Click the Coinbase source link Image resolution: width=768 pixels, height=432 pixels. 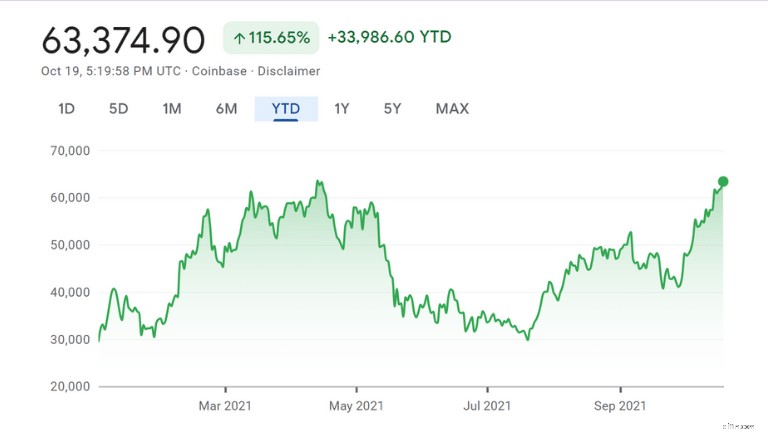219,71
